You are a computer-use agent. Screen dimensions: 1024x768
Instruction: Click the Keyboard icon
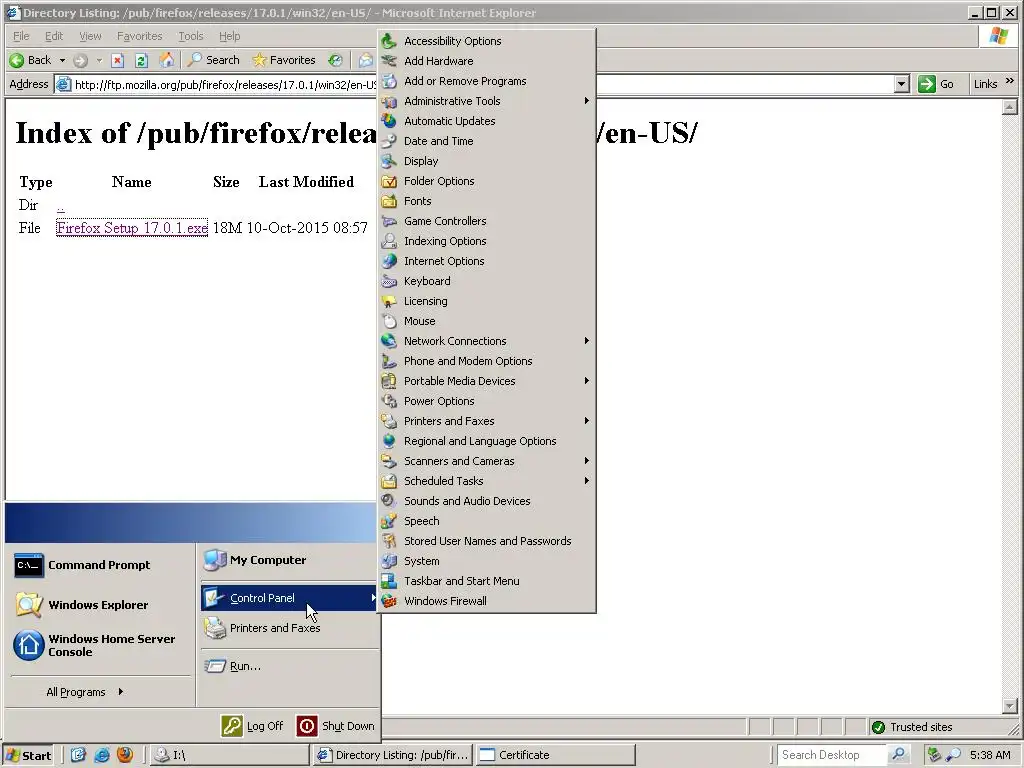click(x=389, y=281)
